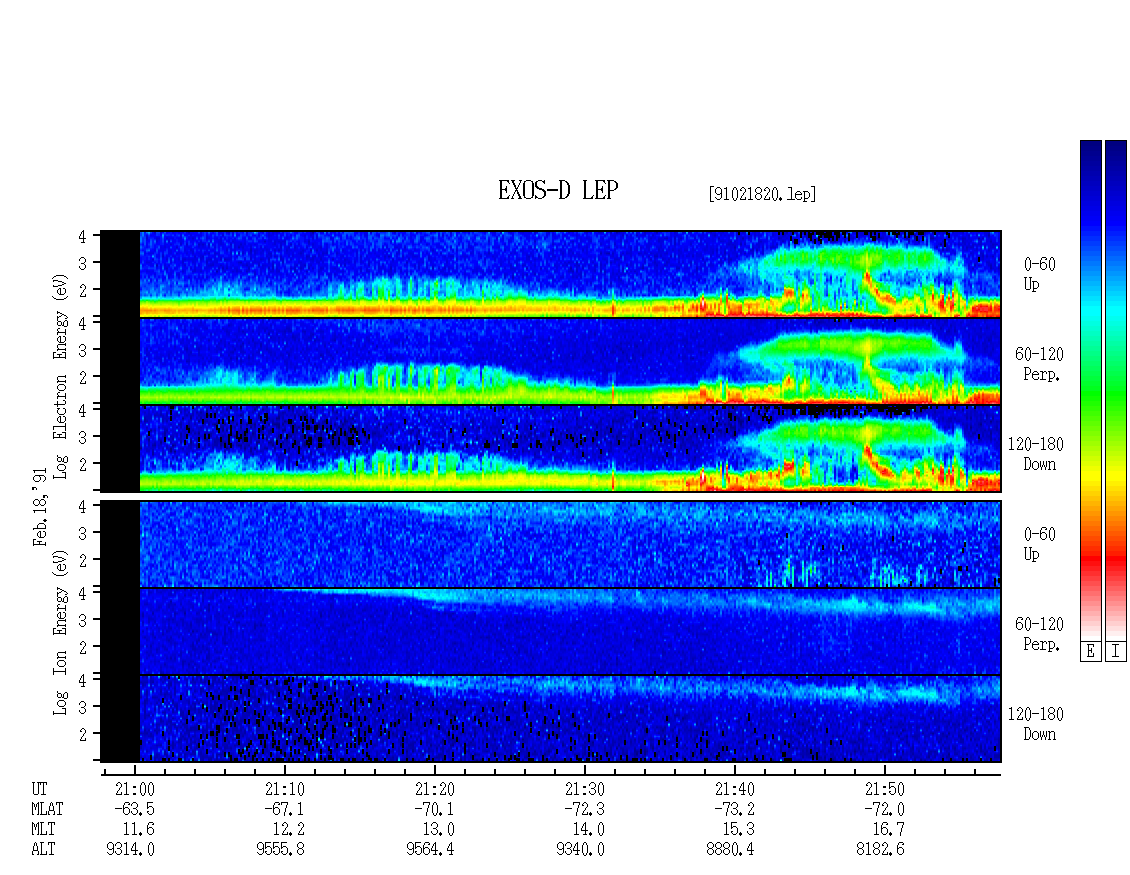Click the MLAT value -63.5

(135, 809)
